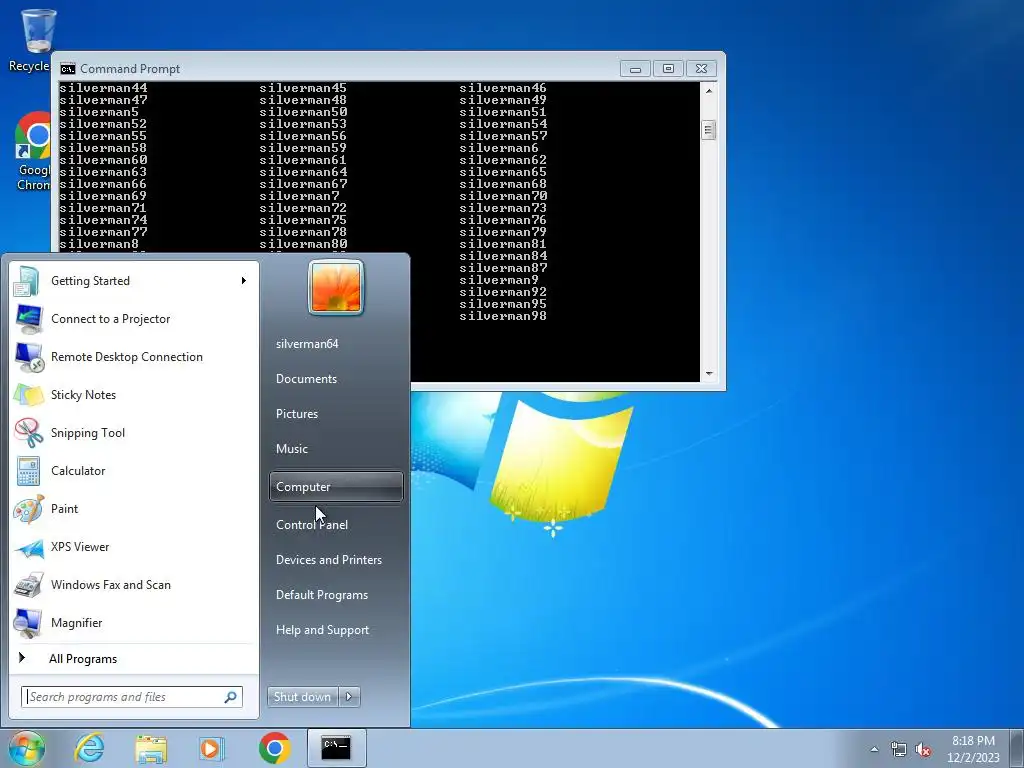
Task: Click the taskbar clock and date
Action: coord(973,749)
